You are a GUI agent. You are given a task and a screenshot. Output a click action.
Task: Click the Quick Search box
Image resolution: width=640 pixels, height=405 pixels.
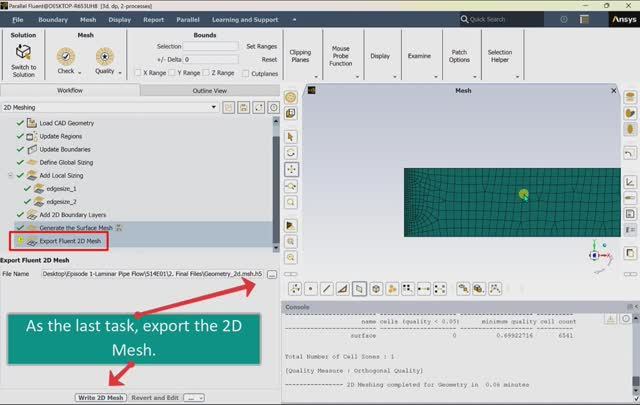click(x=502, y=19)
